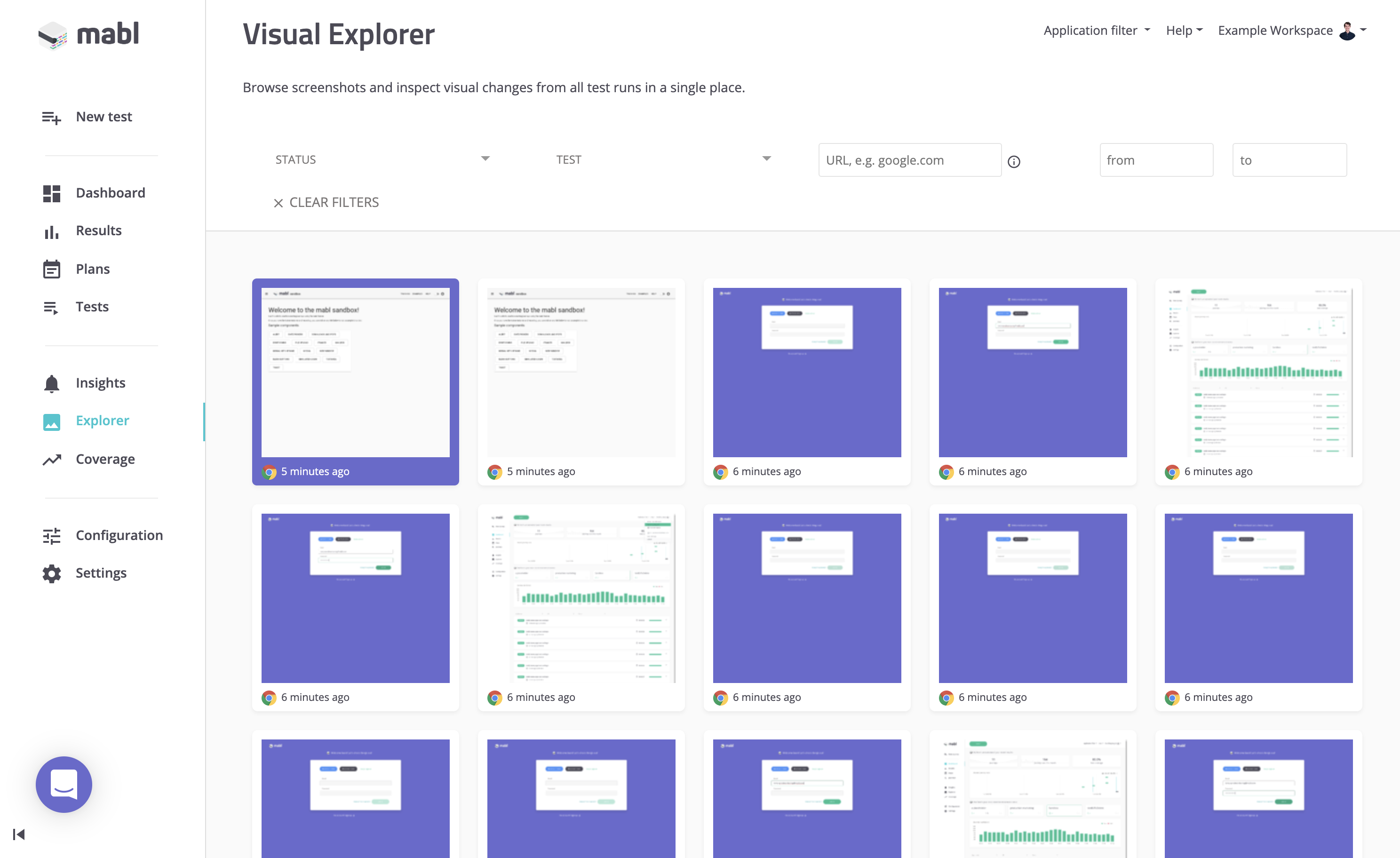
Task: Go to the Tests page
Action: [92, 307]
